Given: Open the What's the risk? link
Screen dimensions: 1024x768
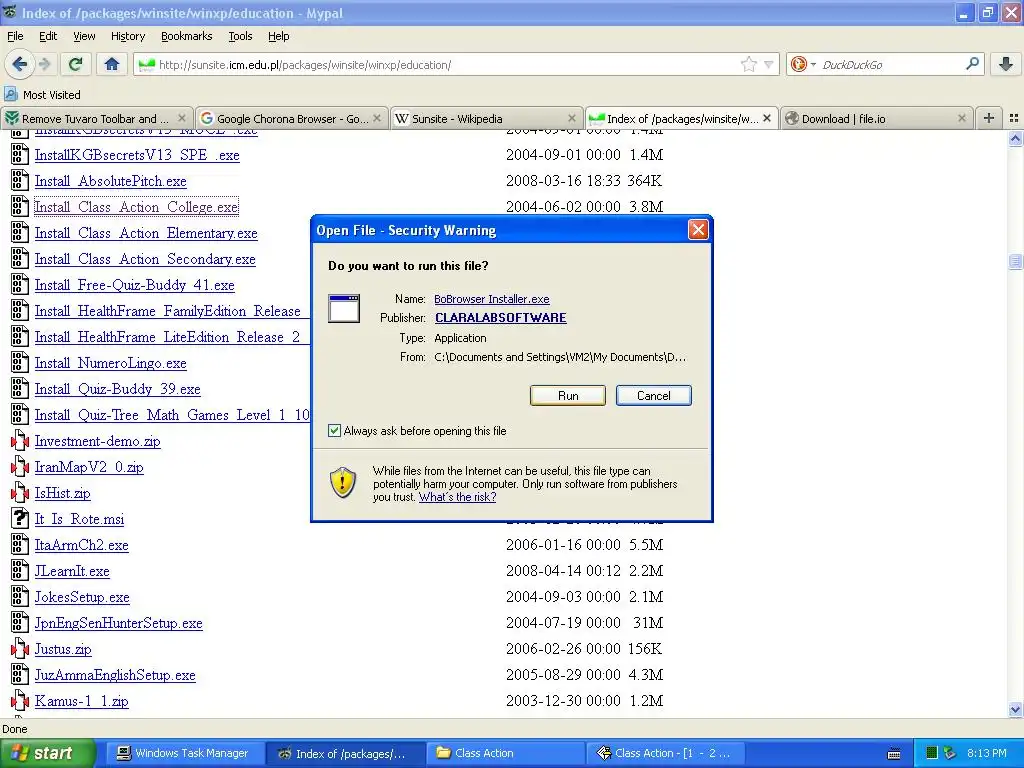Looking at the screenshot, I should click(457, 497).
